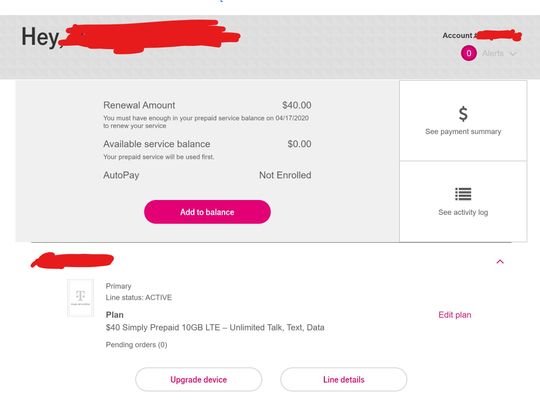Click Pending orders (0) text
The width and height of the screenshot is (540, 400).
click(x=136, y=345)
